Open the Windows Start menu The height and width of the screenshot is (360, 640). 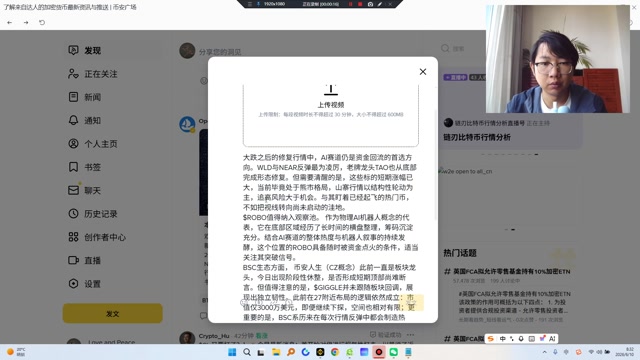(232, 352)
